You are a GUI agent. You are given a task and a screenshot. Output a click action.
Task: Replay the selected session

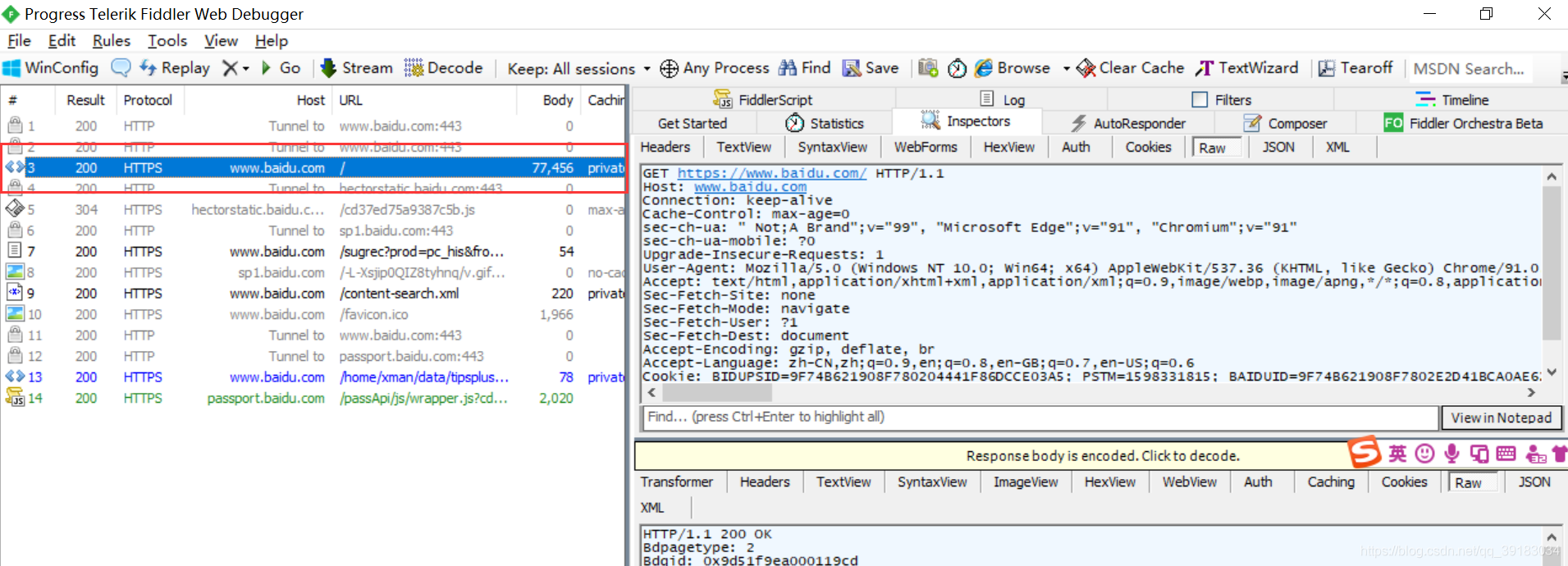click(175, 68)
